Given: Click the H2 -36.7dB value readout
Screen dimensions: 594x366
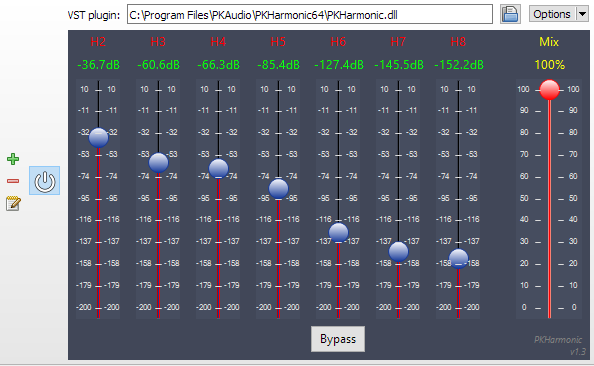Looking at the screenshot, I should (x=98, y=65).
